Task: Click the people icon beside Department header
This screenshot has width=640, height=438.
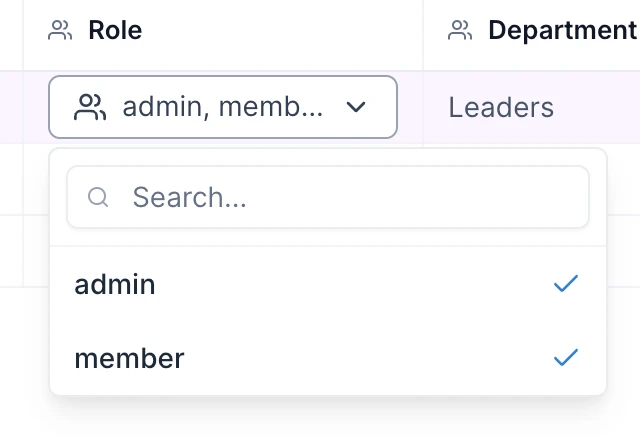Action: (460, 30)
